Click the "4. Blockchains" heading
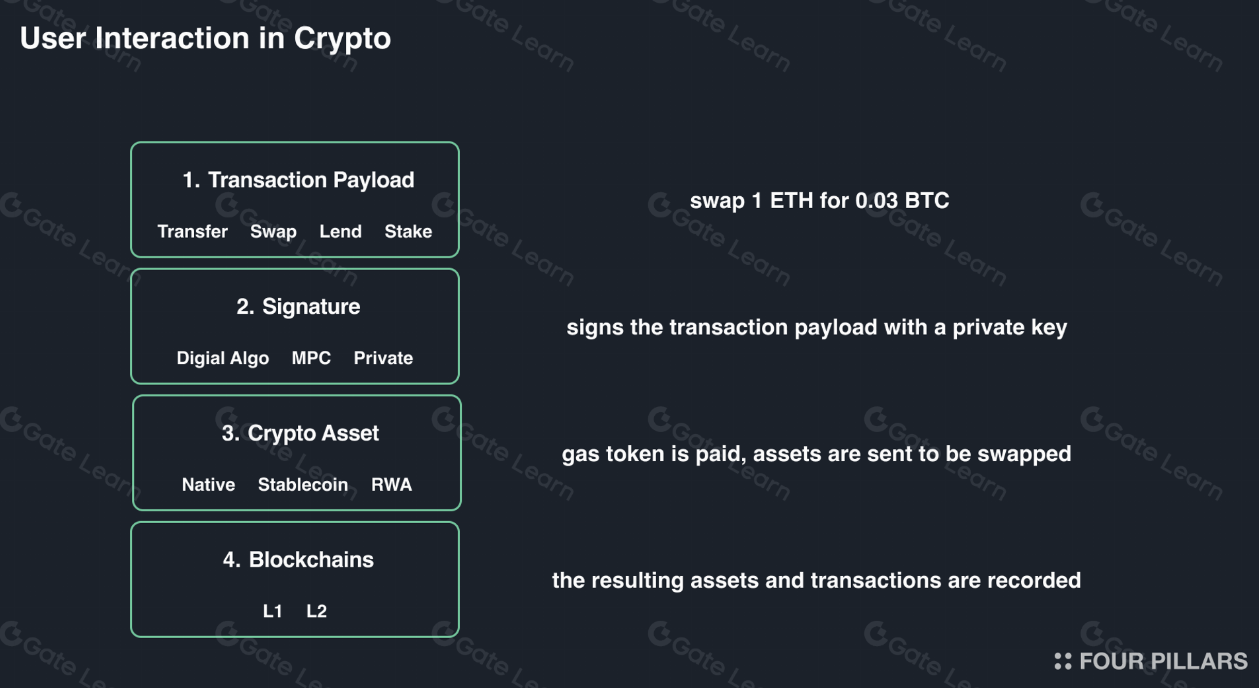Screen dimensions: 1259x688 click(x=298, y=560)
